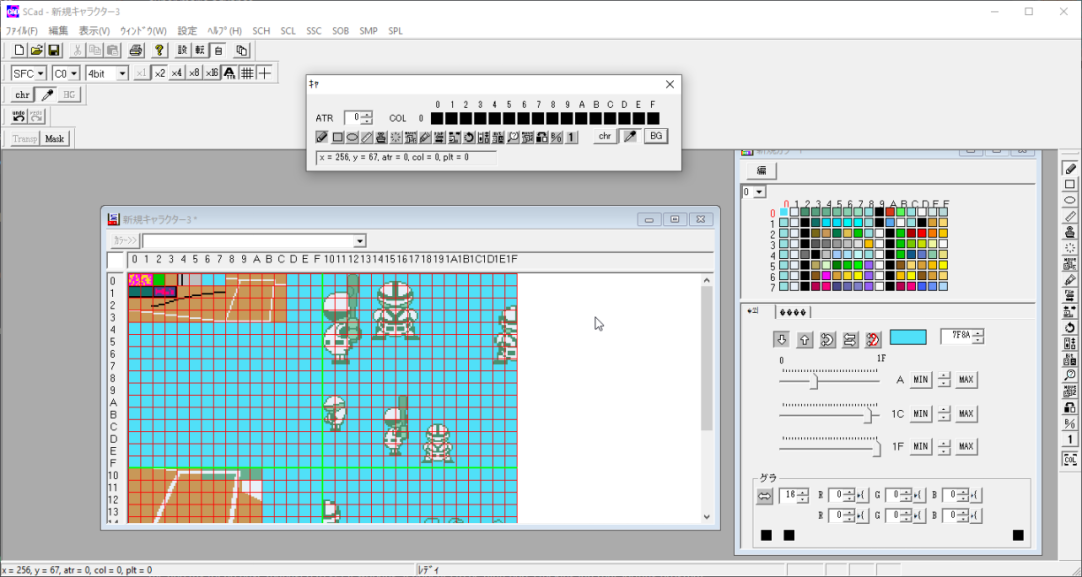This screenshot has height=577, width=1082.
Task: Click the up arrow button in palette panel
Action: click(x=805, y=339)
